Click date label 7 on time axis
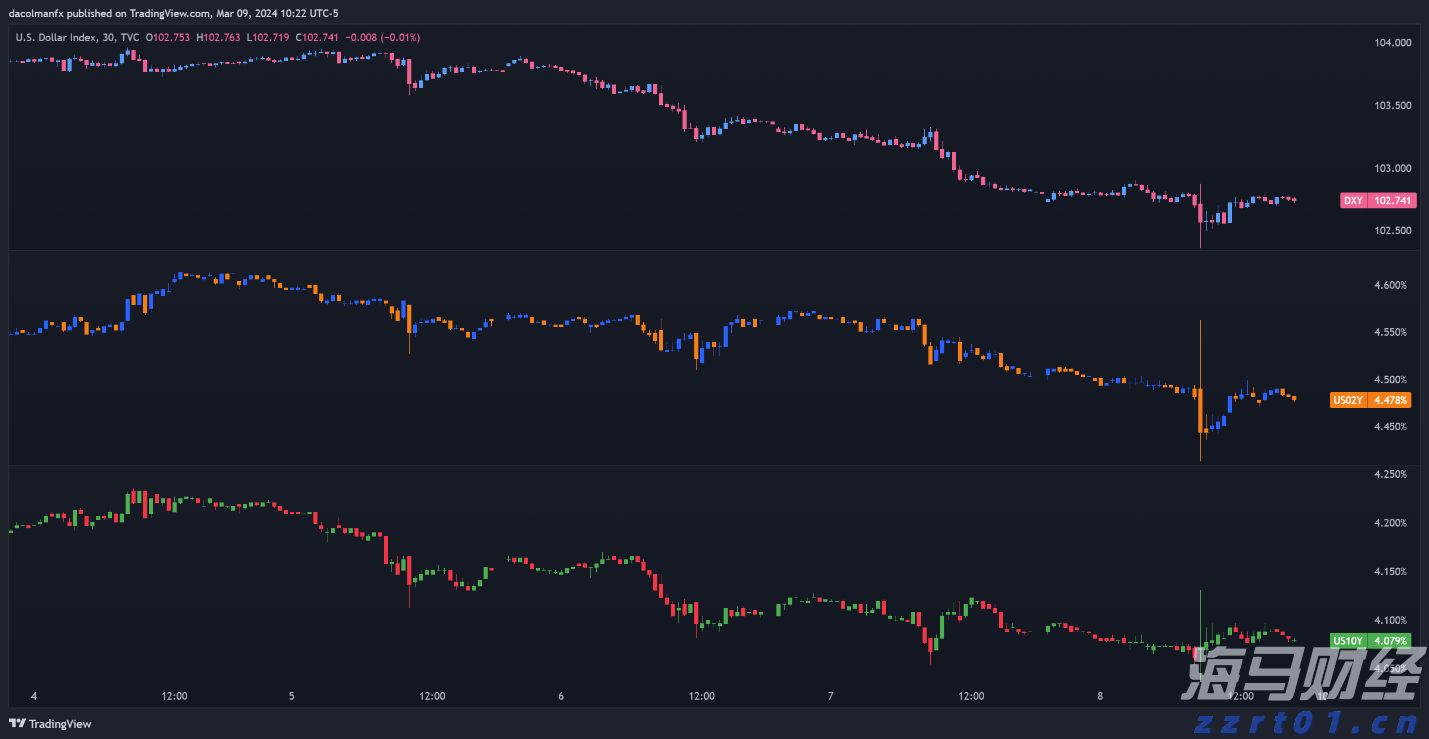 pos(831,696)
